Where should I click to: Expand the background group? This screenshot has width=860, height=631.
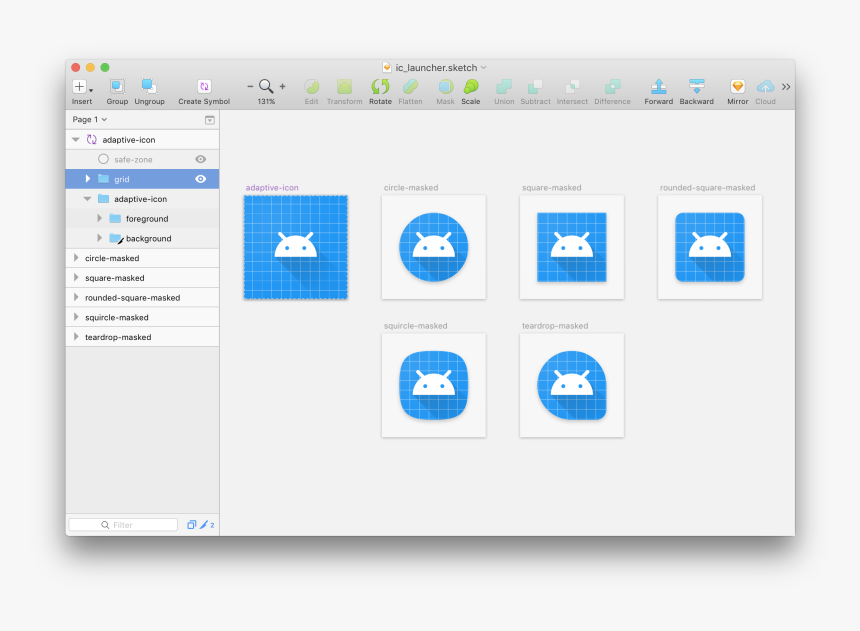click(x=99, y=238)
